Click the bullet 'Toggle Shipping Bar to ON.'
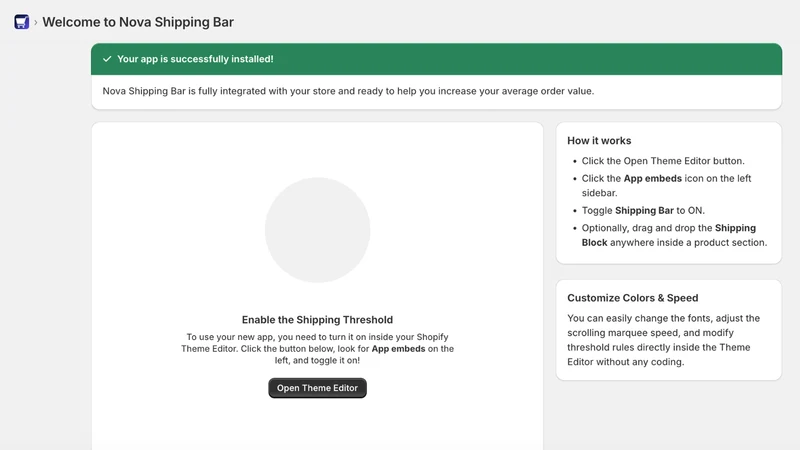Viewport: 800px width, 450px height. (x=643, y=211)
